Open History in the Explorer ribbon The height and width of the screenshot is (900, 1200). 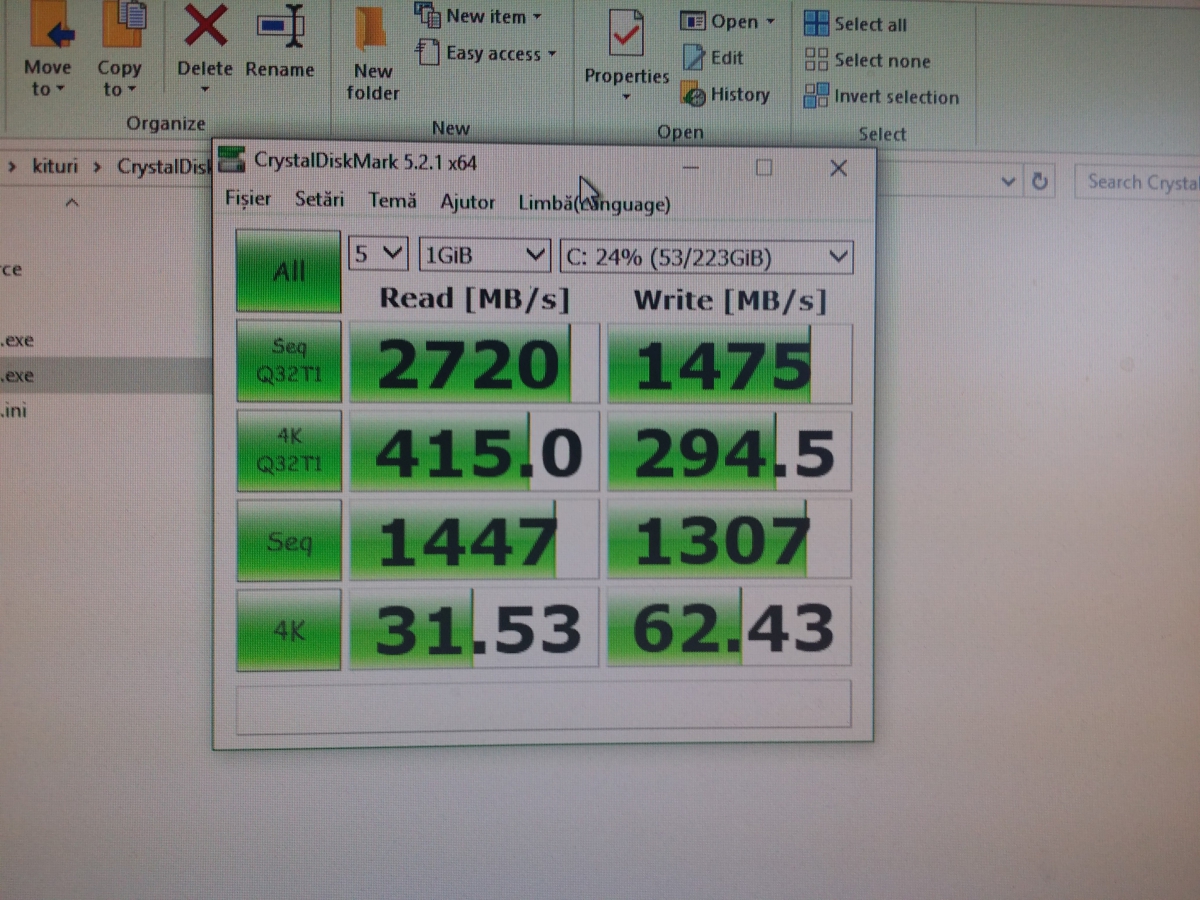pyautogui.click(x=726, y=95)
